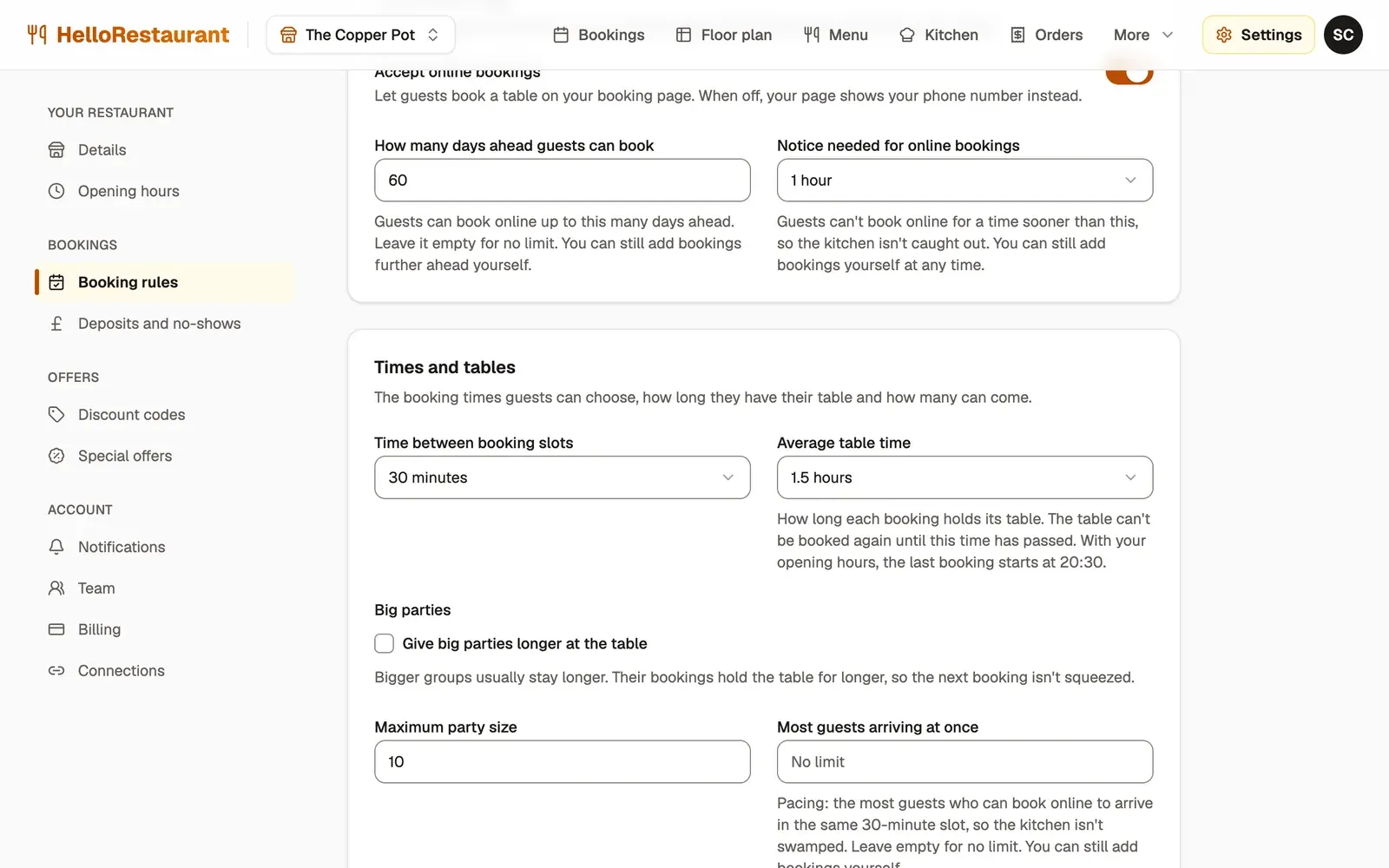Open the Menu tab

tap(836, 35)
